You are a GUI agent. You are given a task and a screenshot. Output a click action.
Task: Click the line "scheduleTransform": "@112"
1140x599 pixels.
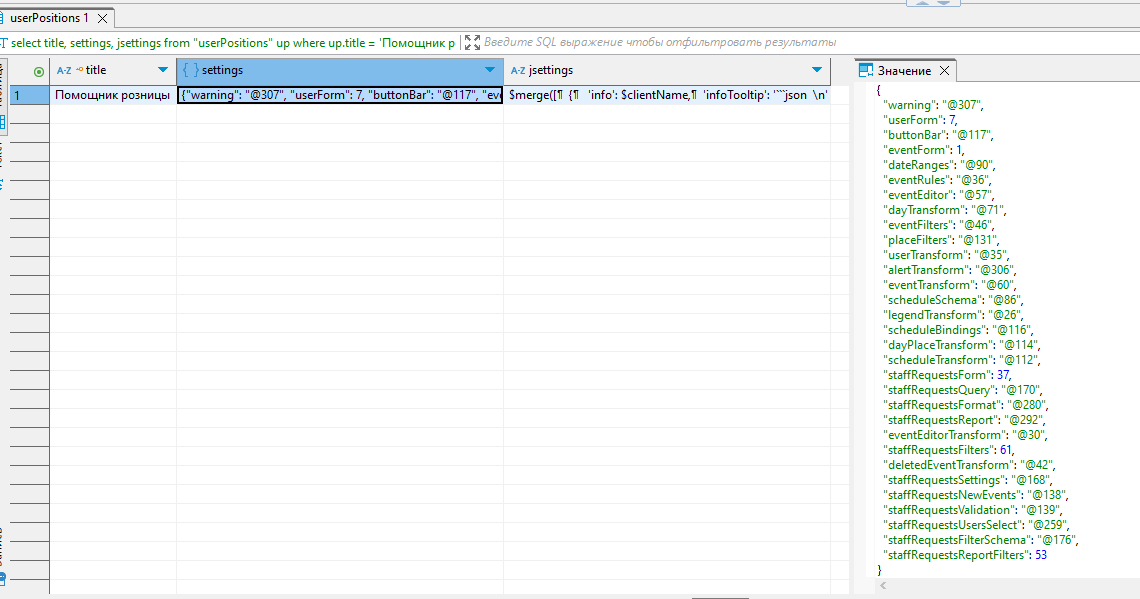click(x=962, y=360)
